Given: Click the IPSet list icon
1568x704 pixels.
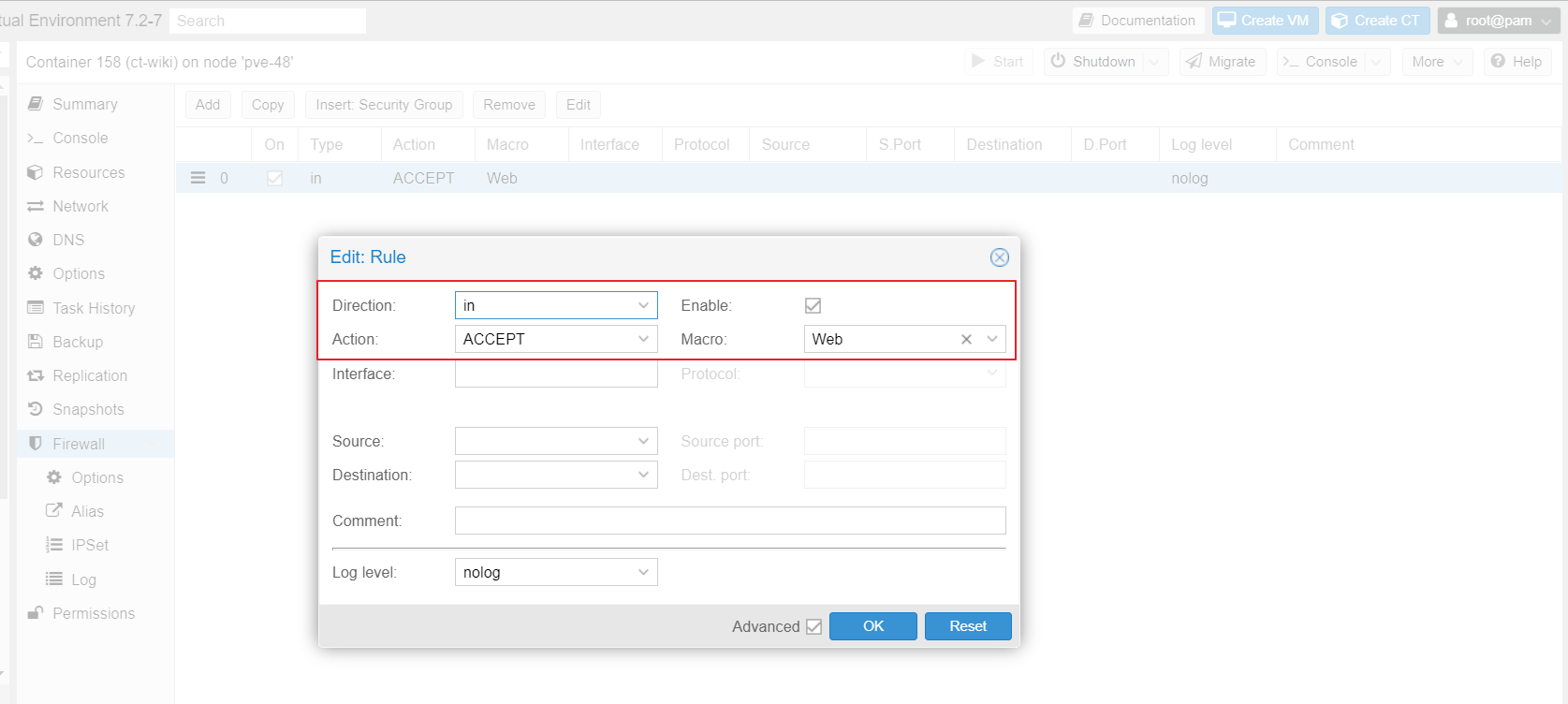Looking at the screenshot, I should pyautogui.click(x=54, y=545).
